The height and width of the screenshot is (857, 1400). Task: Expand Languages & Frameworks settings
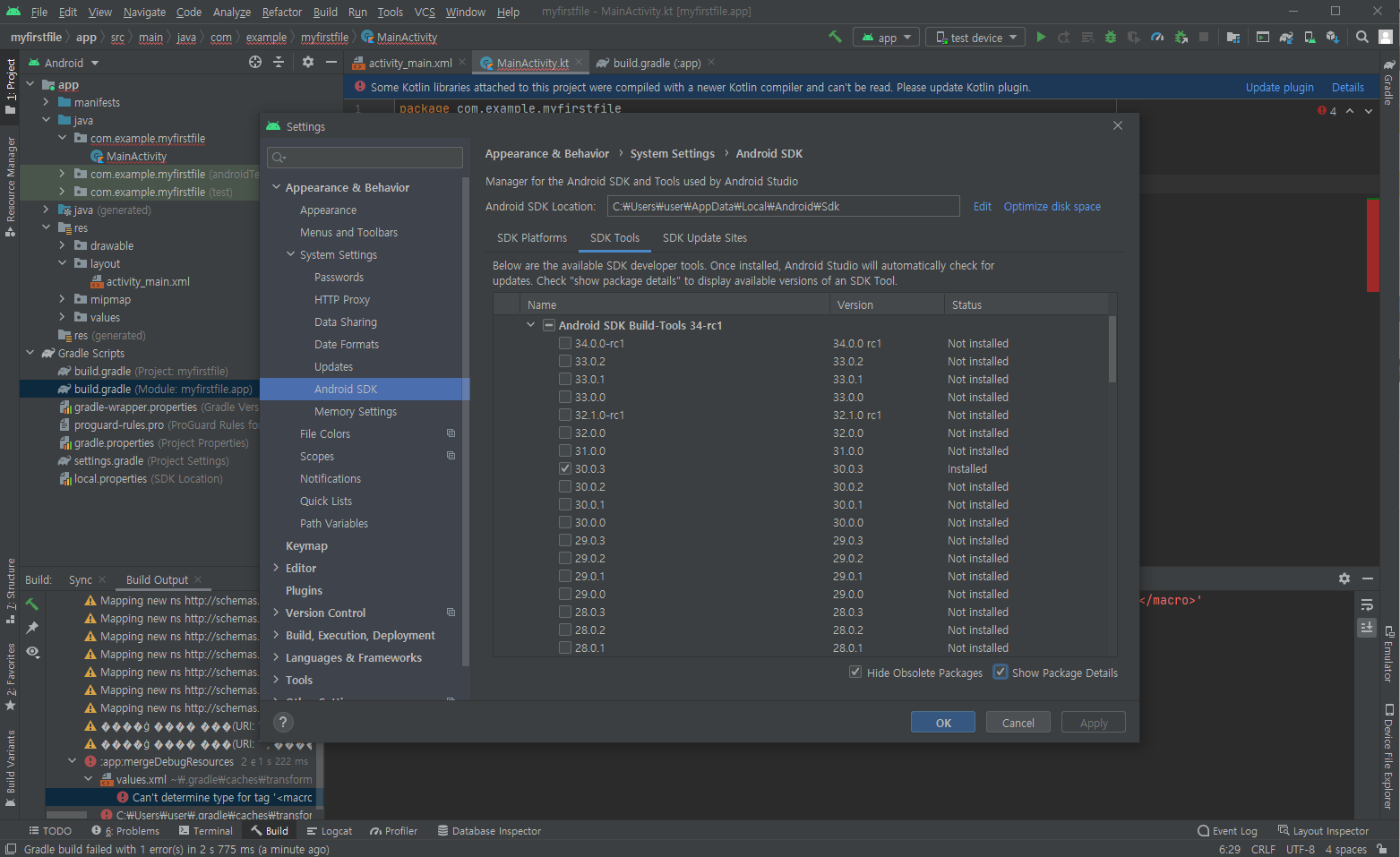click(276, 657)
